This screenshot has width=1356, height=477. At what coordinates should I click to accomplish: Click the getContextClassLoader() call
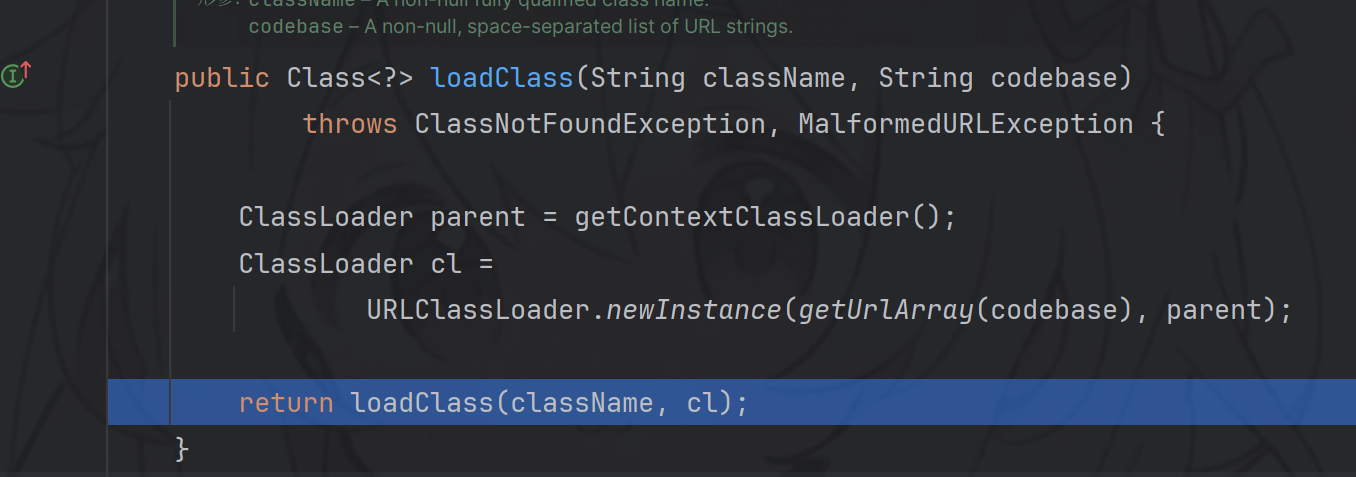point(757,217)
